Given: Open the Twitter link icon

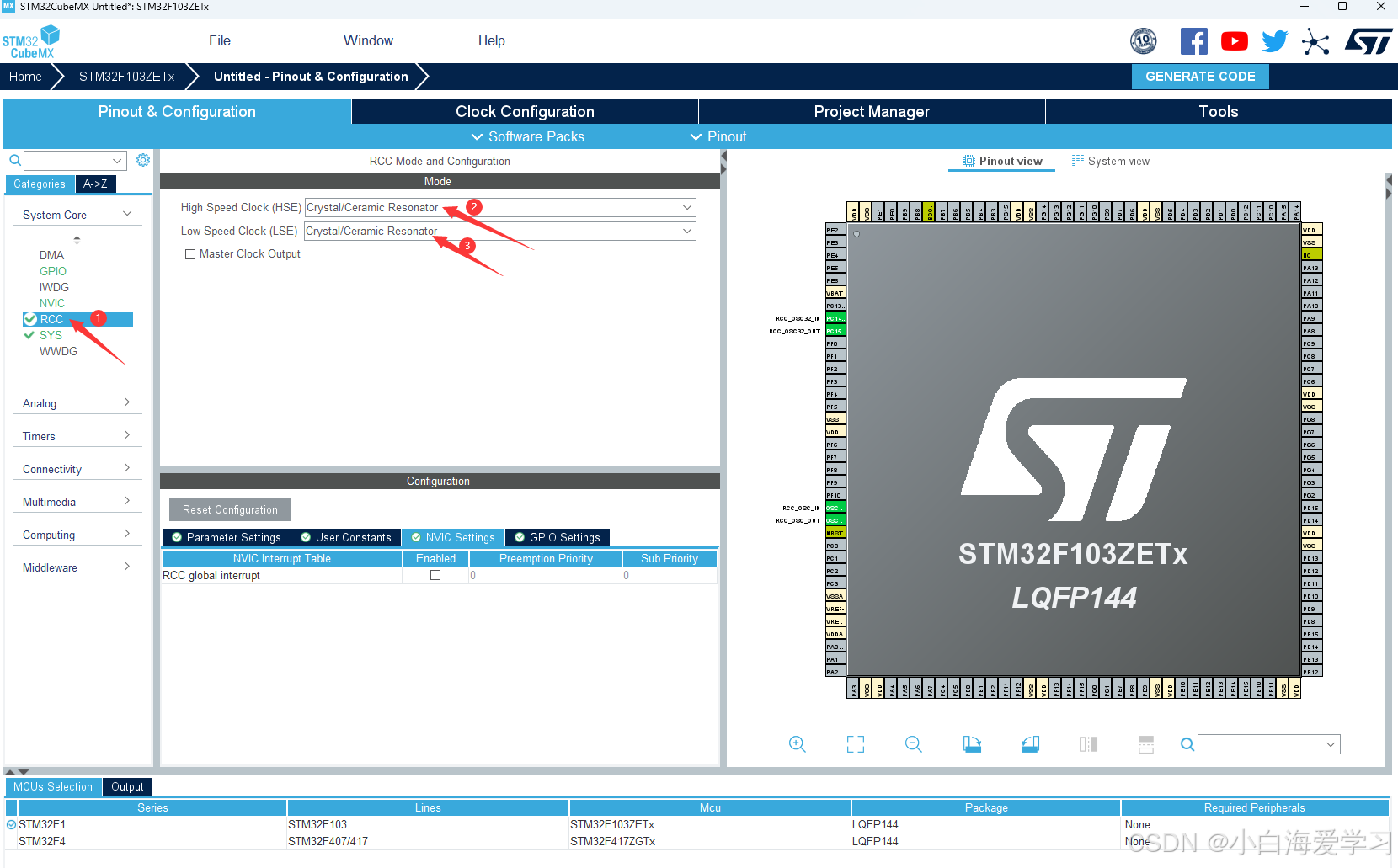Looking at the screenshot, I should [1275, 41].
